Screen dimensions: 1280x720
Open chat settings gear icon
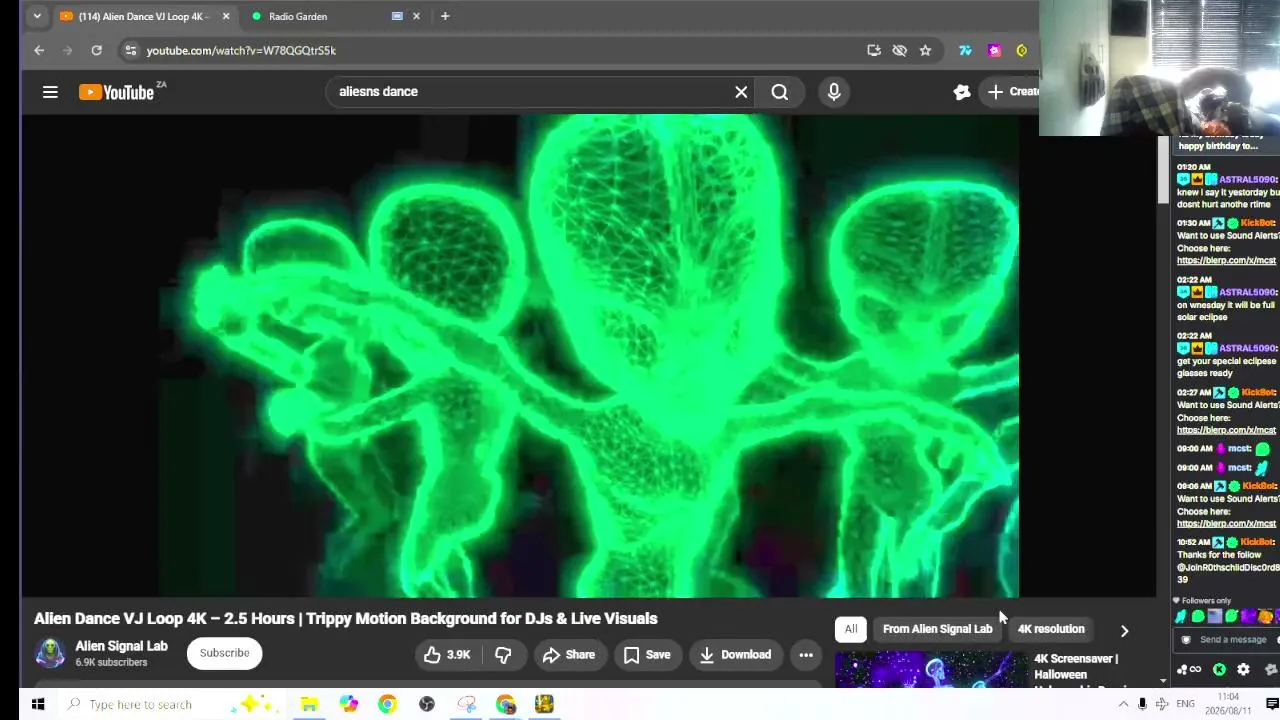click(x=1243, y=670)
